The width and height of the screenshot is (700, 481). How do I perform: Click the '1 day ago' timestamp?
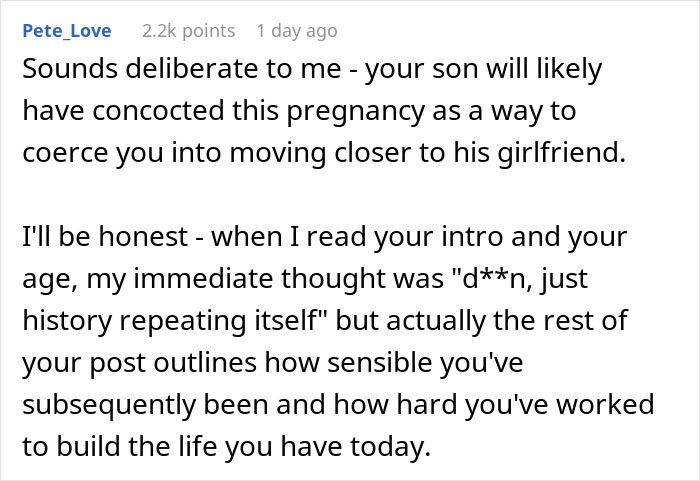(297, 31)
